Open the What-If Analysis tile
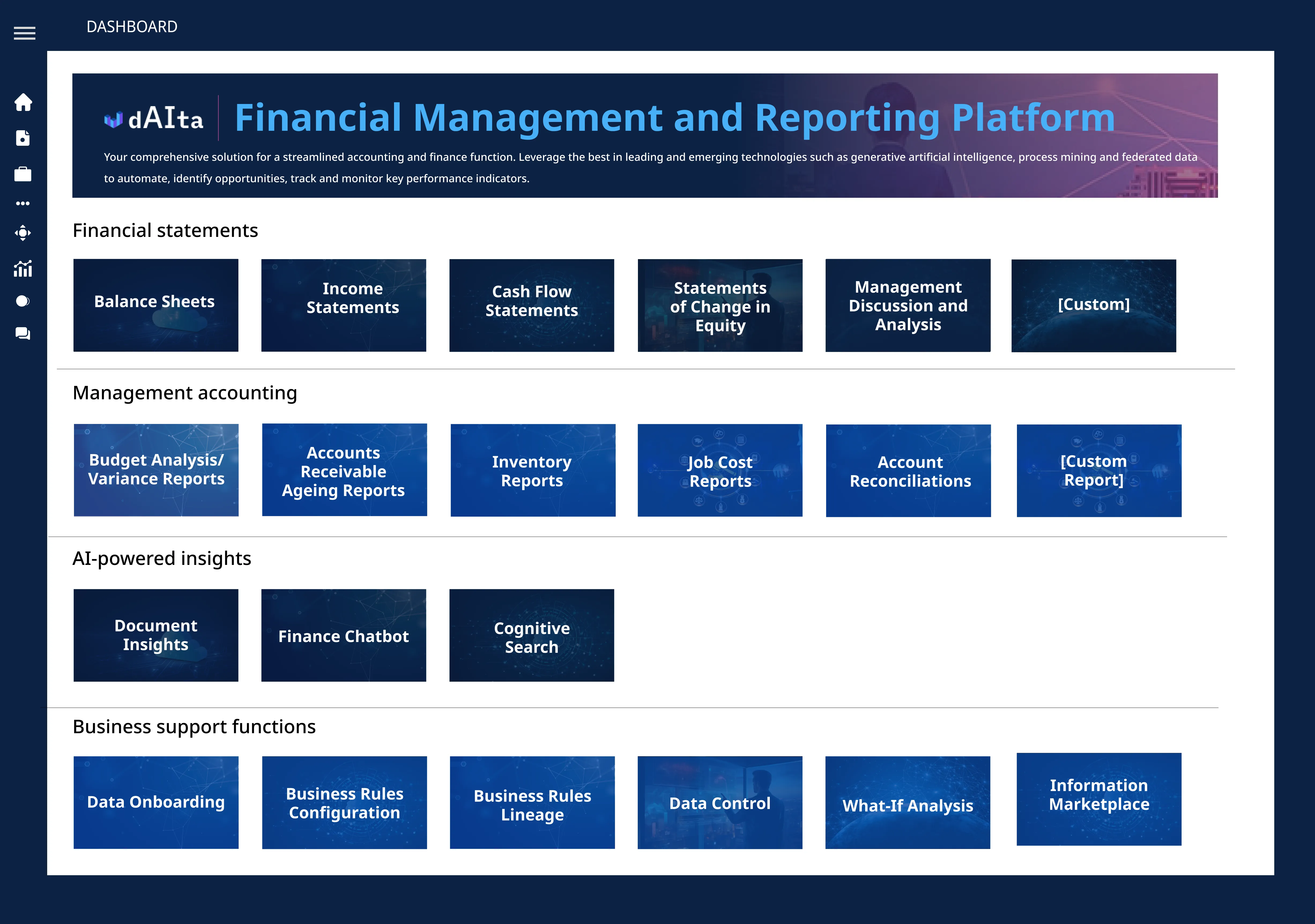 pos(908,802)
